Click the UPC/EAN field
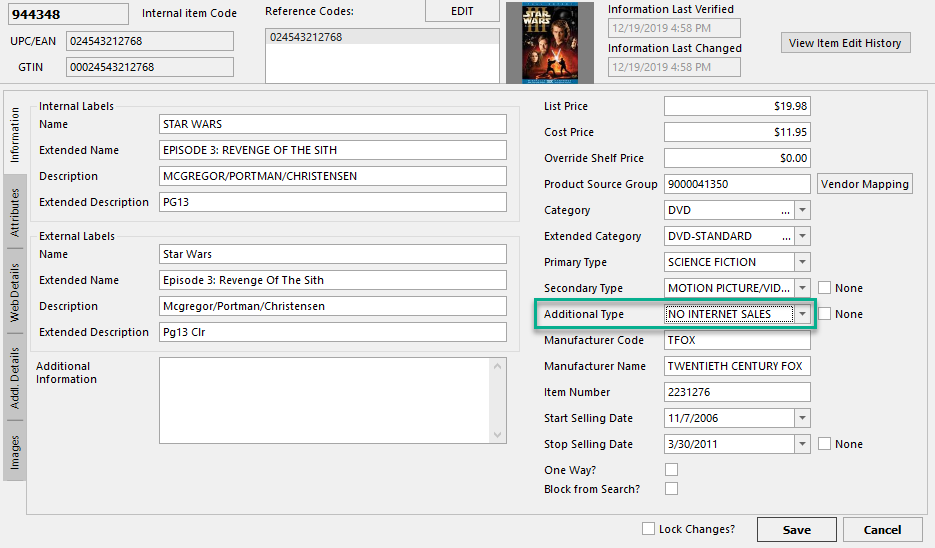Screen dimensions: 935x548 point(150,41)
